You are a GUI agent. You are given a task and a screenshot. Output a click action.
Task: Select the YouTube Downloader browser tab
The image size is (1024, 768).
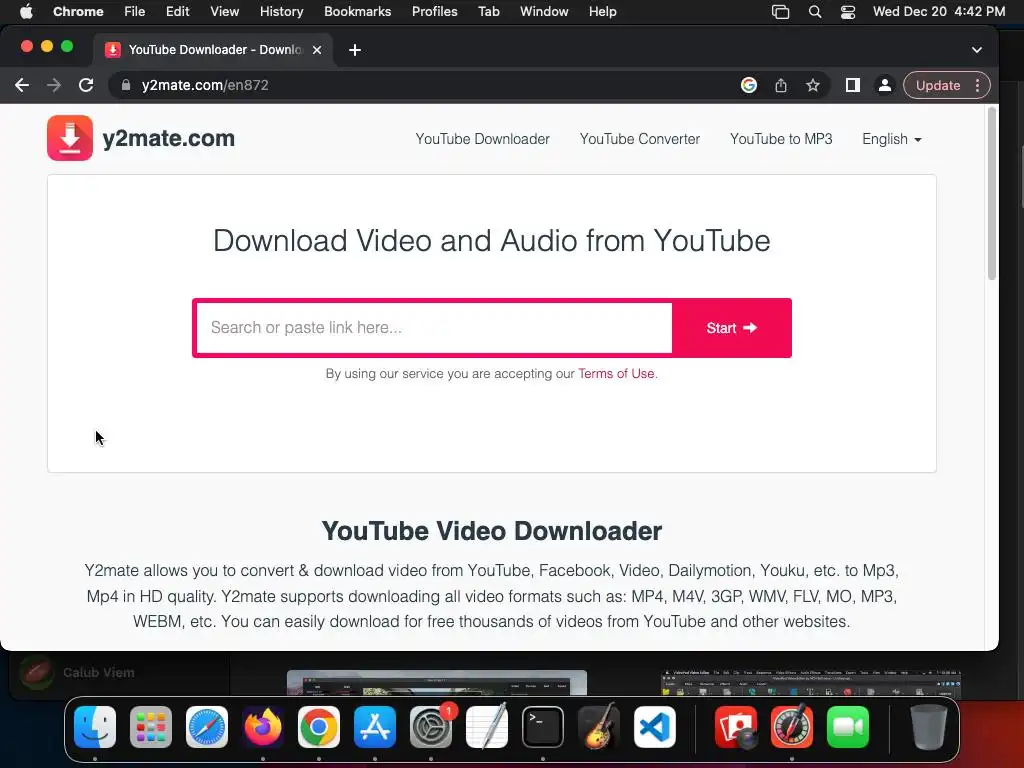(x=213, y=50)
